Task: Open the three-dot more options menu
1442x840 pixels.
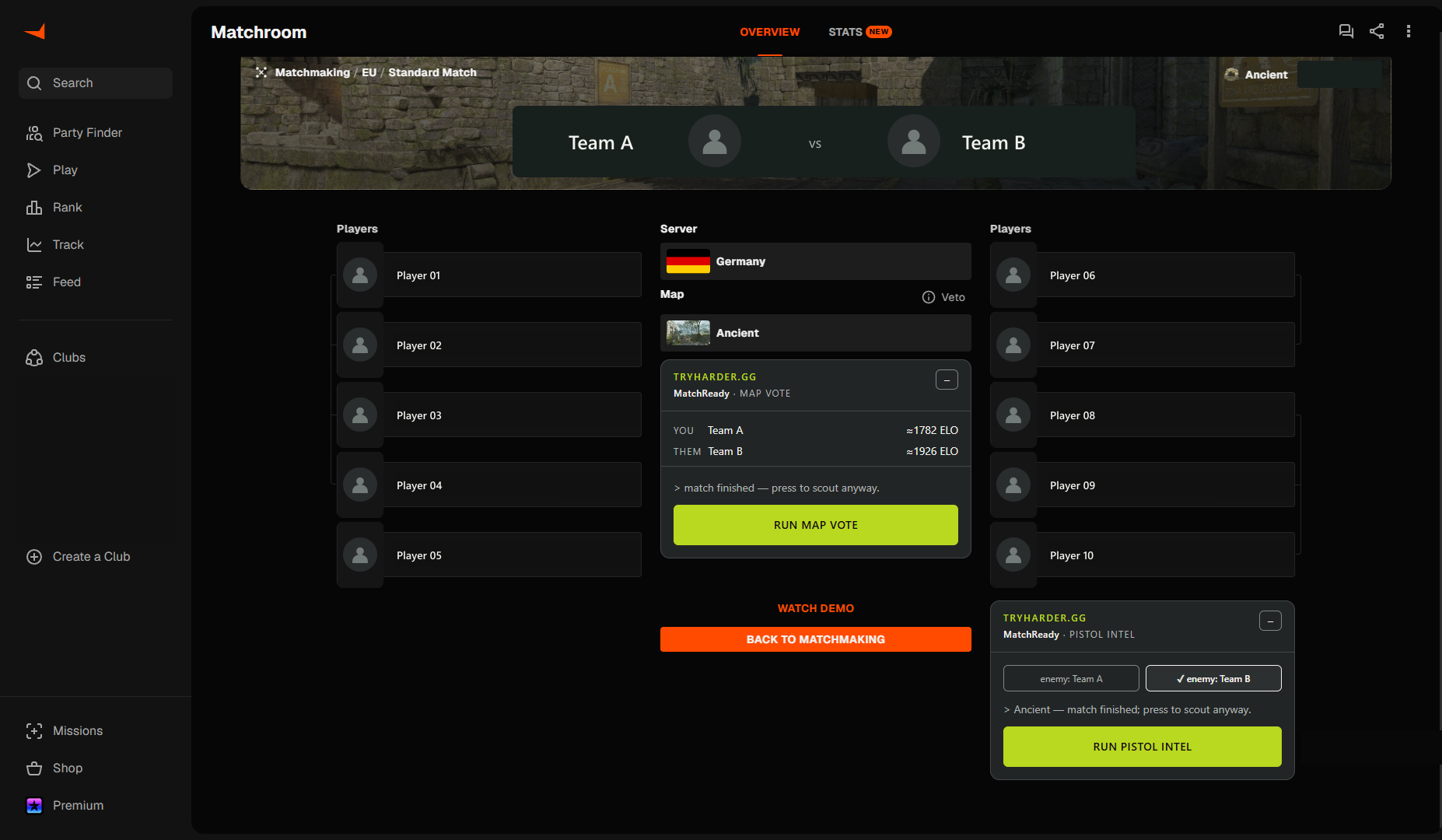Action: 1409,31
